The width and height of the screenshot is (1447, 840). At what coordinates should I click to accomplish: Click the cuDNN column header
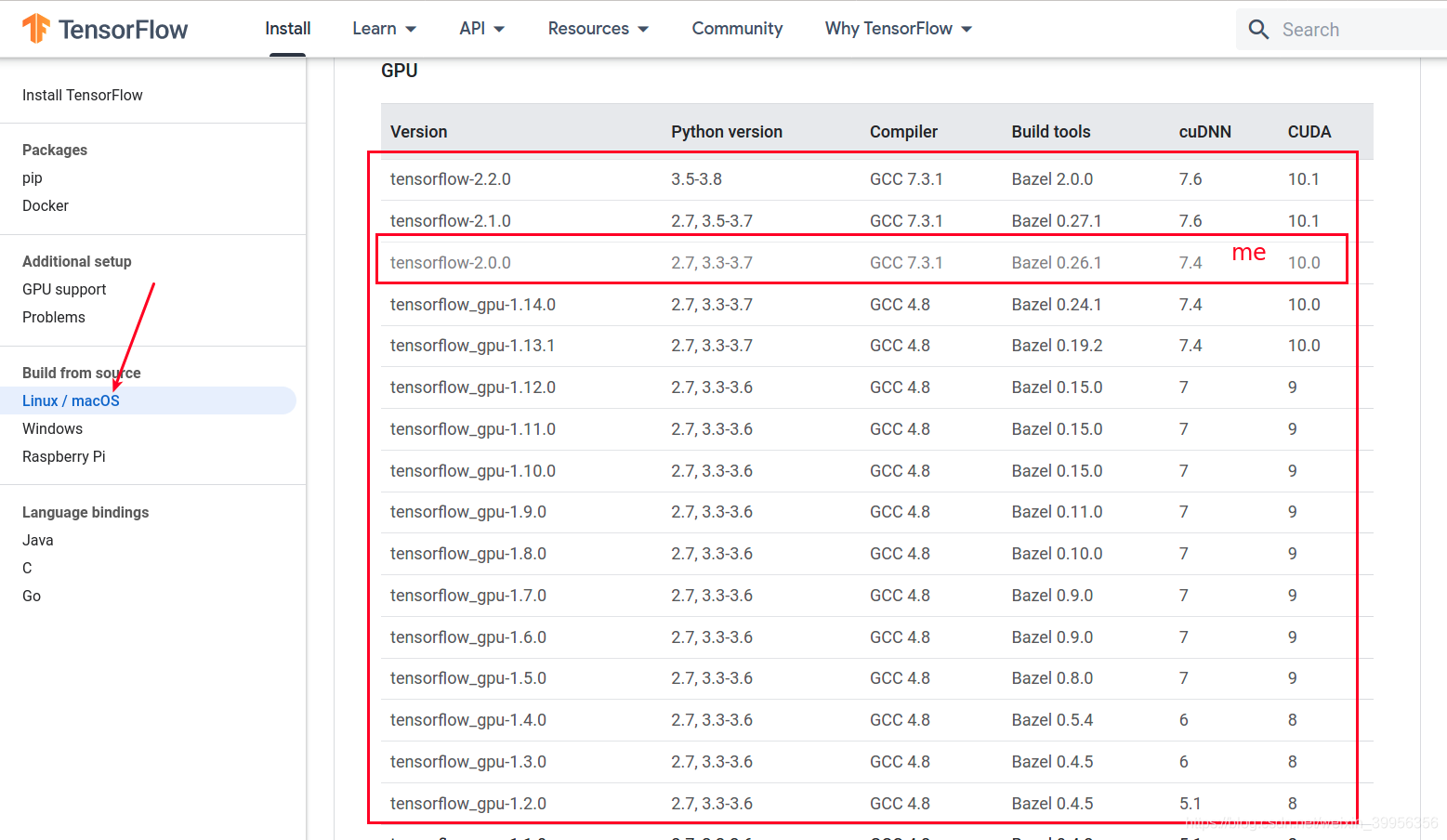[x=1205, y=132]
